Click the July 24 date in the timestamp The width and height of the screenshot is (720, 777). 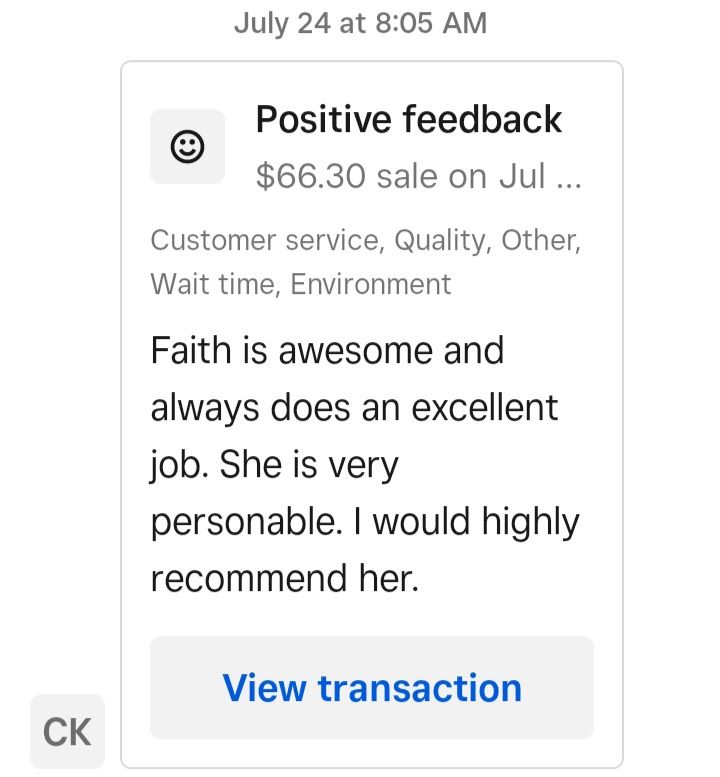(x=282, y=24)
